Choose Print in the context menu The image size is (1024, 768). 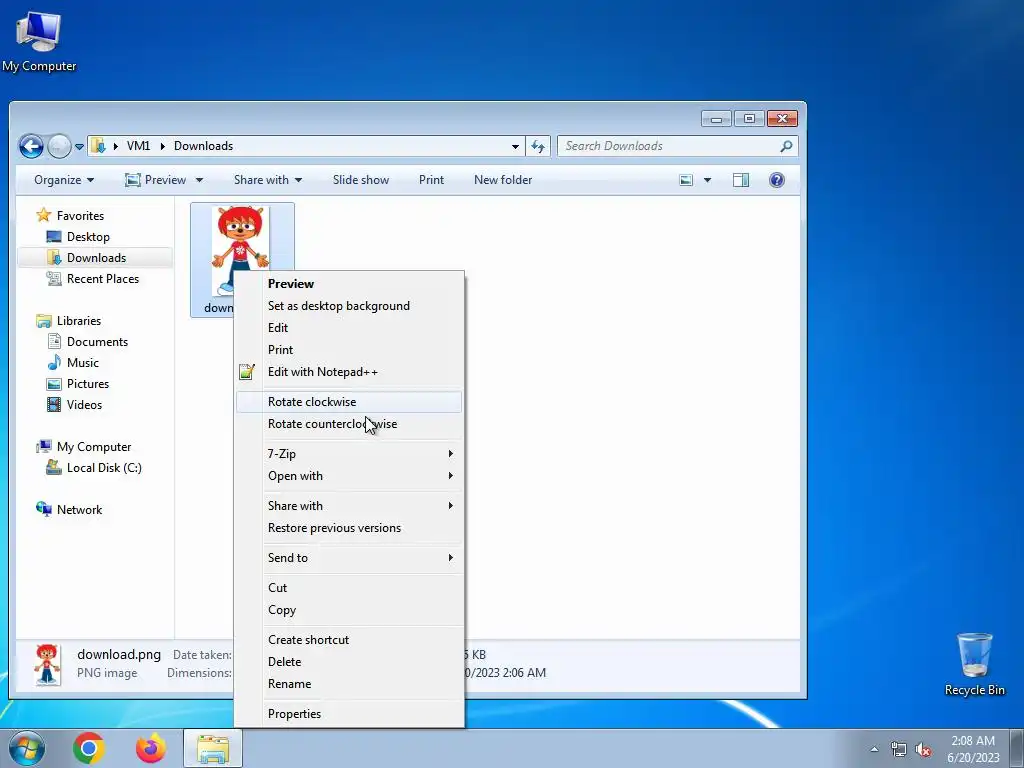[349, 350]
